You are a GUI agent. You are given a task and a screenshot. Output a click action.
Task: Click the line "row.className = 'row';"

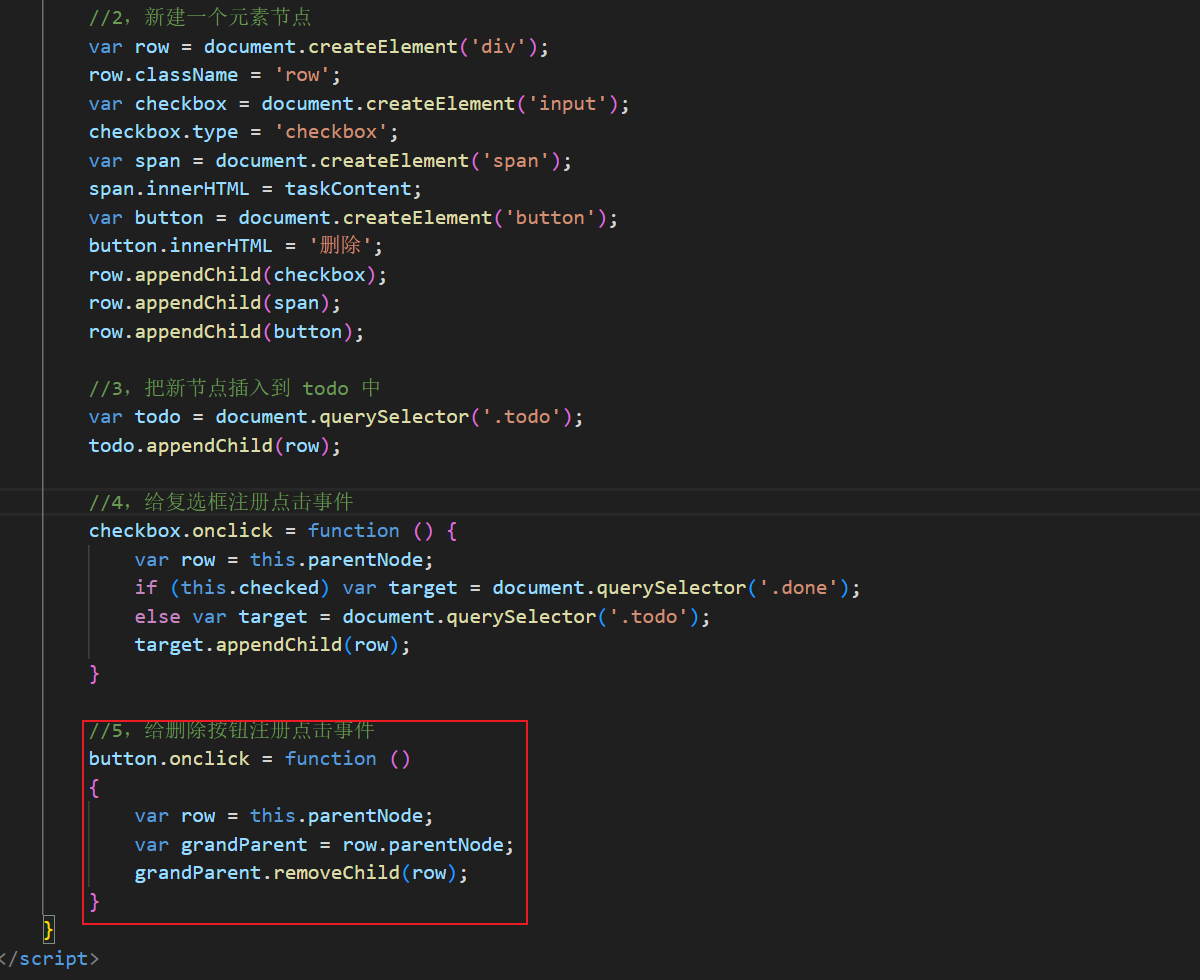click(215, 75)
